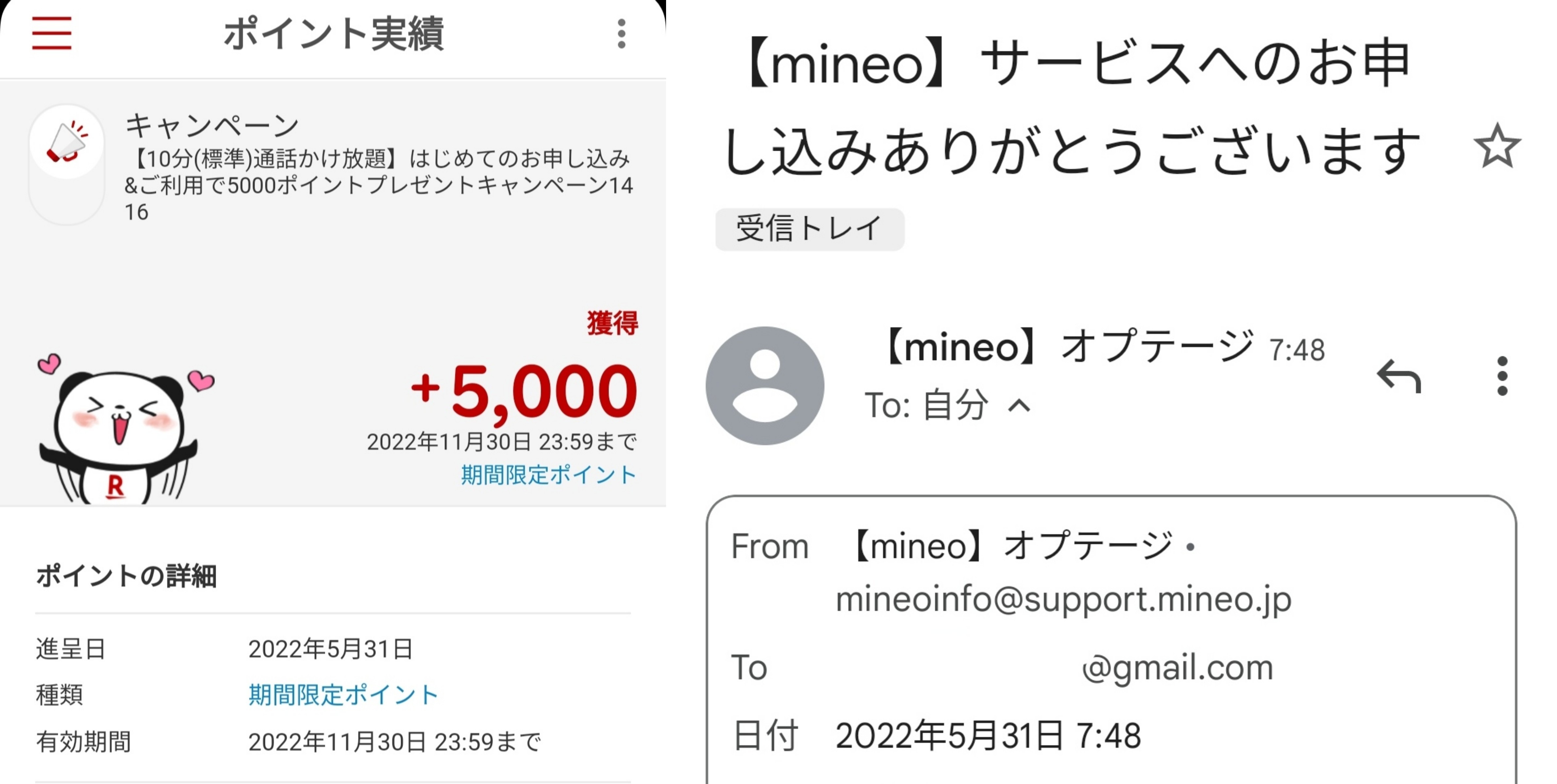Viewport: 1557px width, 784px height.
Task: Tap the sender profile avatar
Action: [x=764, y=386]
